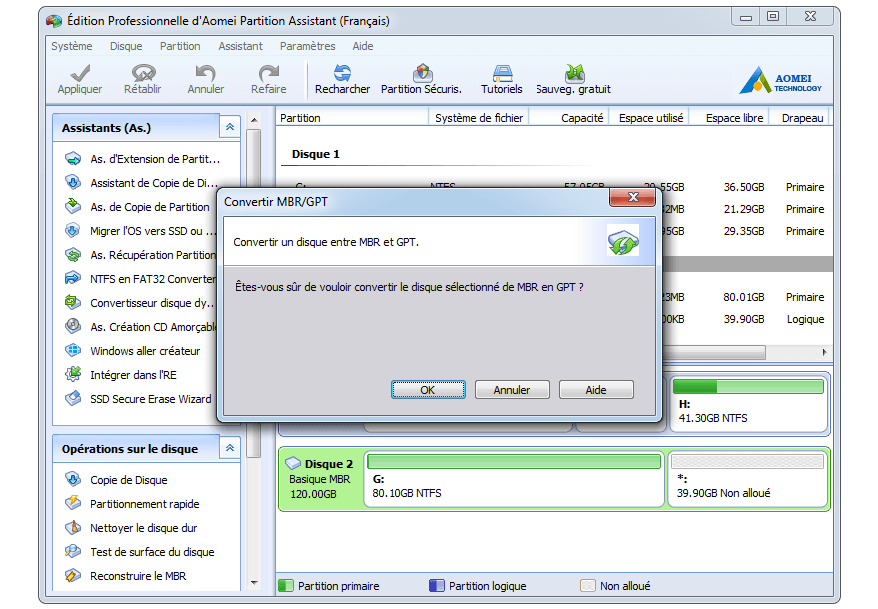The image size is (878, 609).
Task: Collapse the Assistants (As.) panel
Action: [230, 128]
